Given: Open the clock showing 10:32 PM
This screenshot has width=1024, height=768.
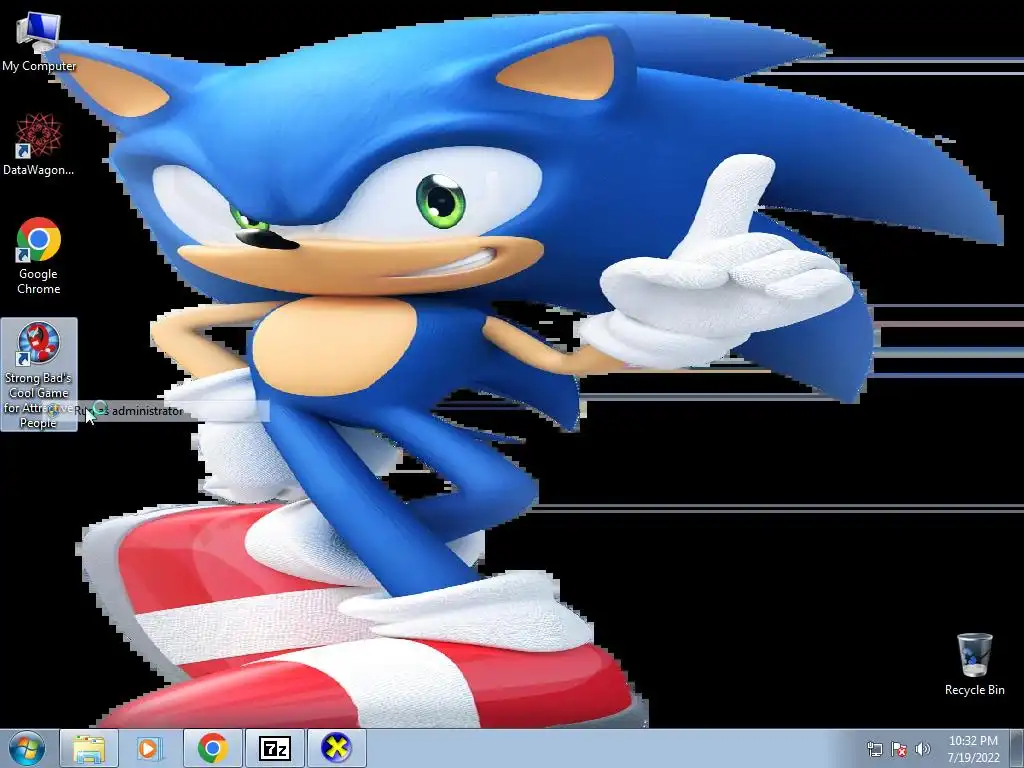Looking at the screenshot, I should [x=974, y=749].
